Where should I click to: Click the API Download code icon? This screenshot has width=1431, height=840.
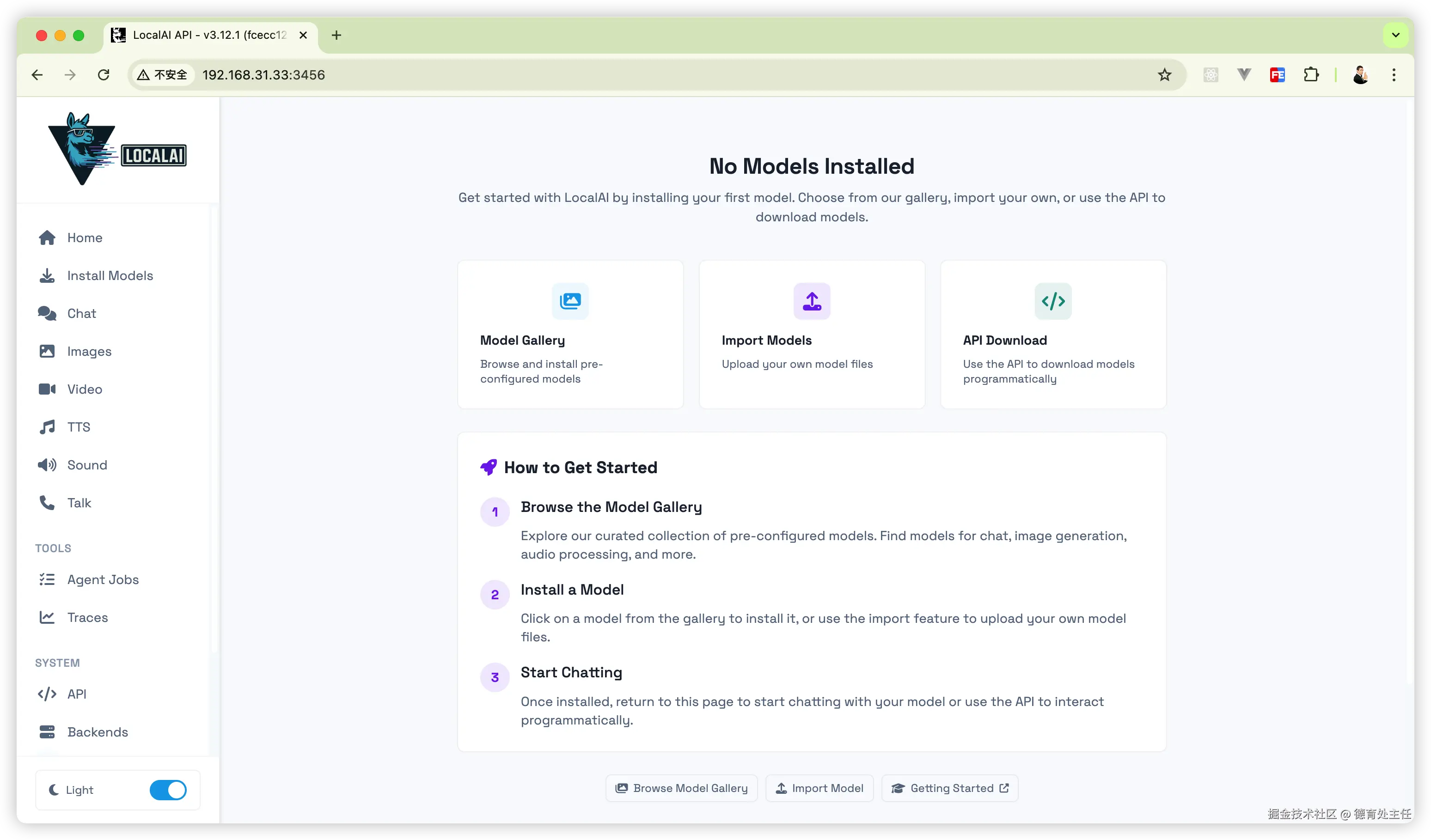point(1053,301)
